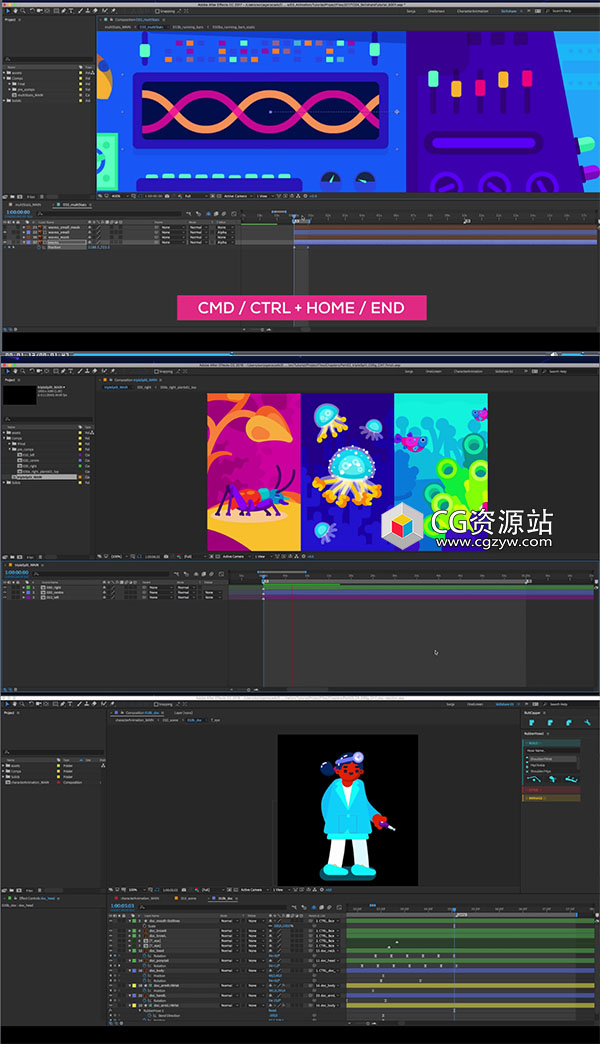Toggle Snapping checkbox in the tripleSplit window
The image size is (600, 1044).
(x=156, y=371)
